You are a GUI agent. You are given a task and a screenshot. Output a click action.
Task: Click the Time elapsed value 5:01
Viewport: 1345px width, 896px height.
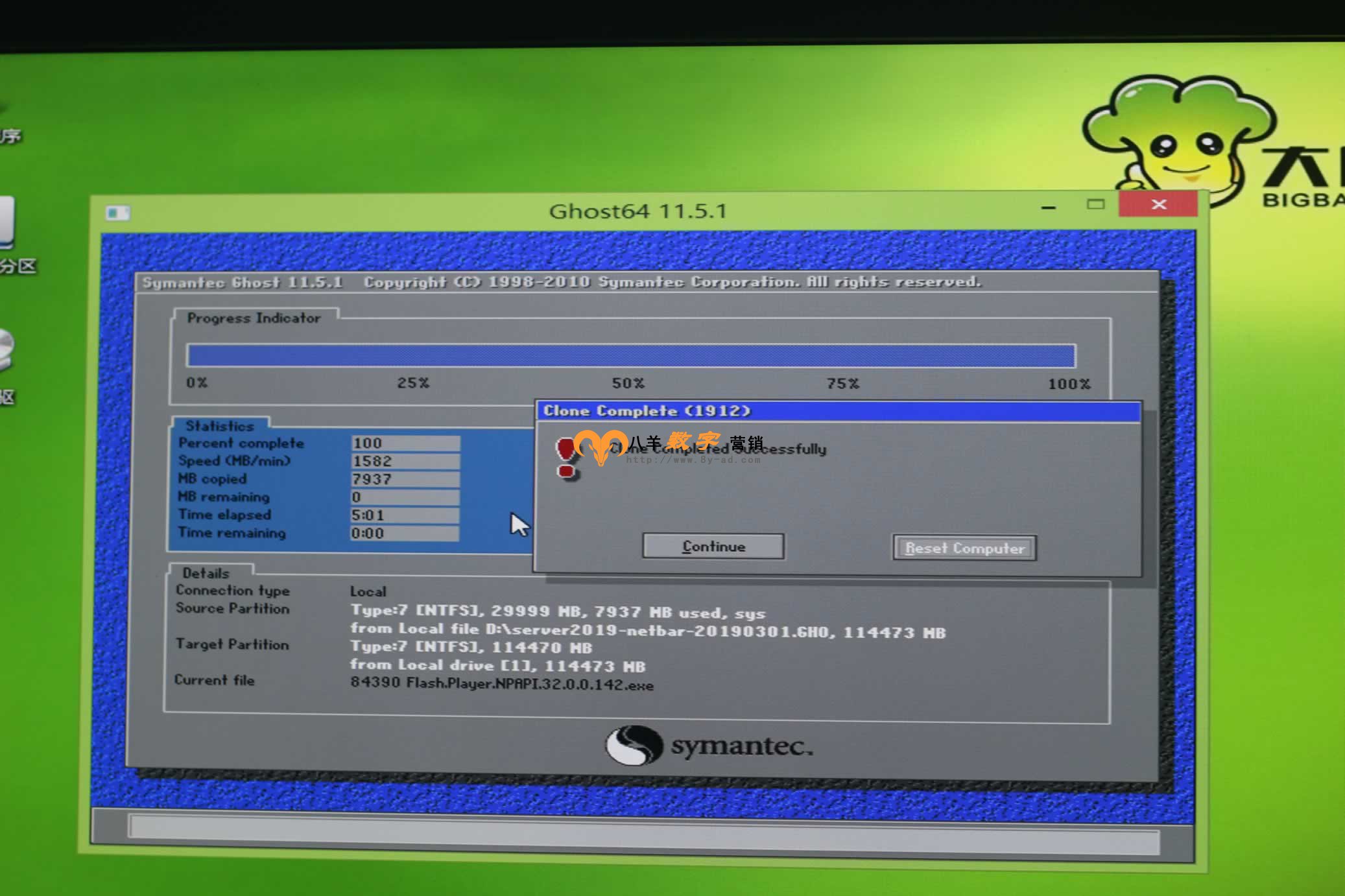click(x=405, y=515)
